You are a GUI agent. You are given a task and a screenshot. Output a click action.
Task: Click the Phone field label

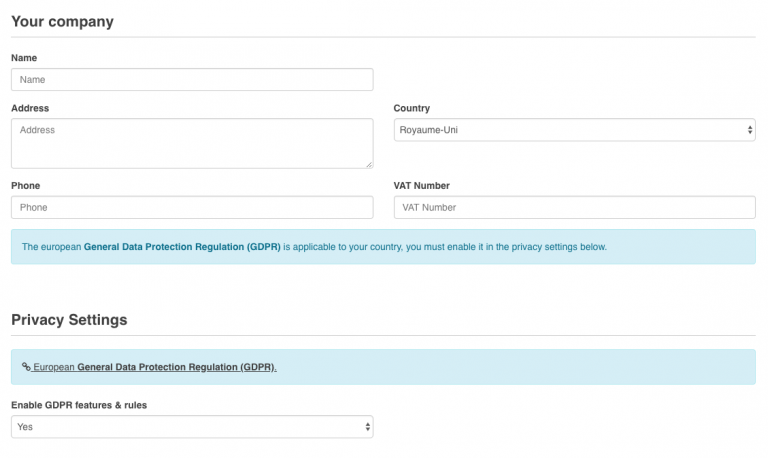click(26, 185)
